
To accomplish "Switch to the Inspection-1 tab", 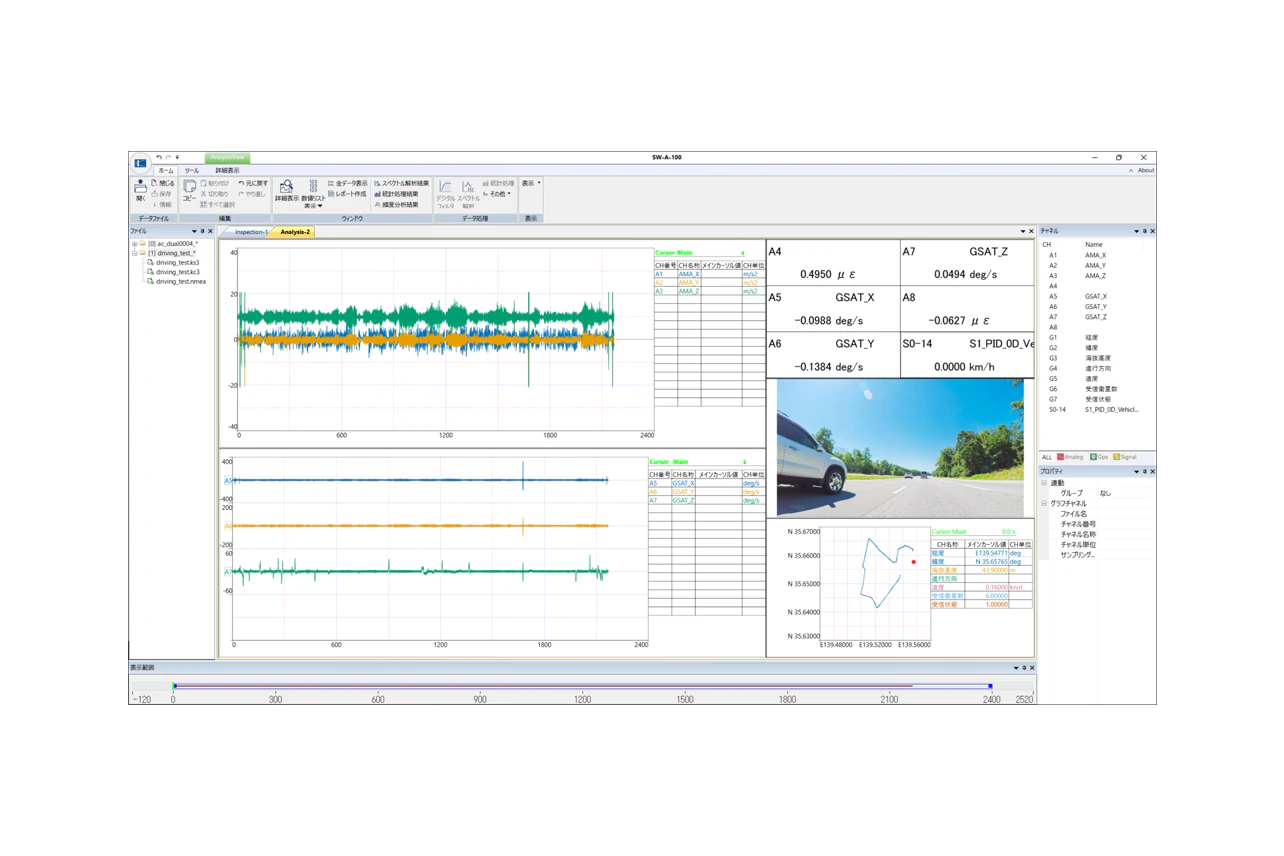I will 250,232.
